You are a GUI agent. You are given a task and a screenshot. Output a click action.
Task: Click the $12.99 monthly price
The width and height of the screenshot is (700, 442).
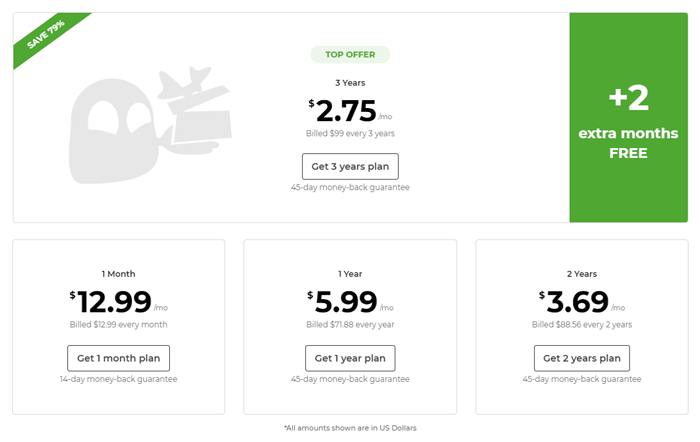118,302
